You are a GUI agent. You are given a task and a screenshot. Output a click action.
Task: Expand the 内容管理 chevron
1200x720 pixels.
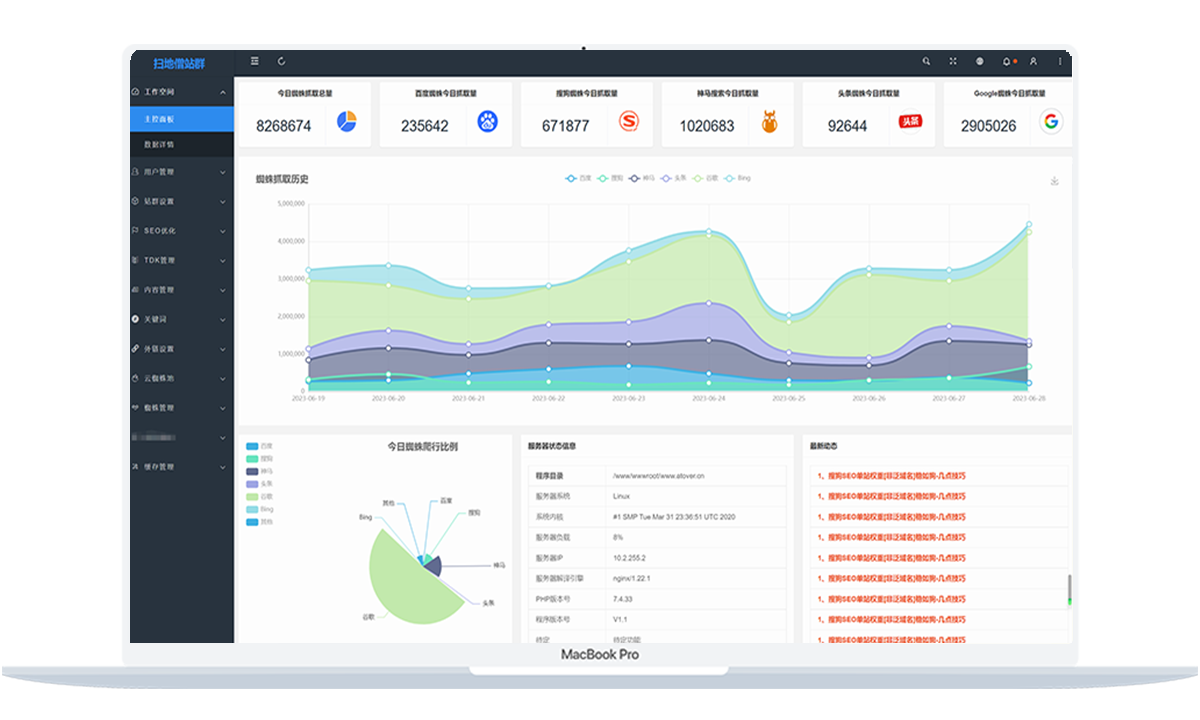(x=222, y=290)
